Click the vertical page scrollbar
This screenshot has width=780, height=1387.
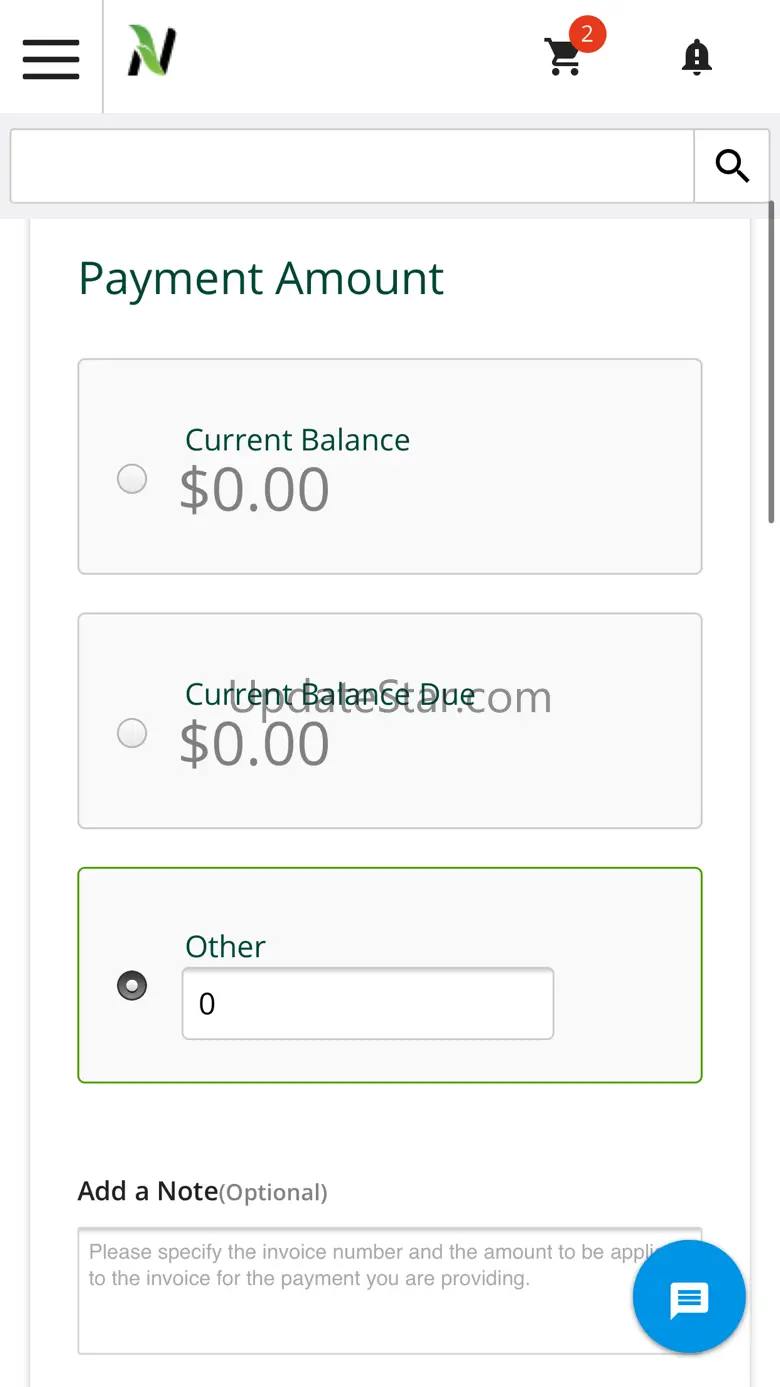pos(772,360)
